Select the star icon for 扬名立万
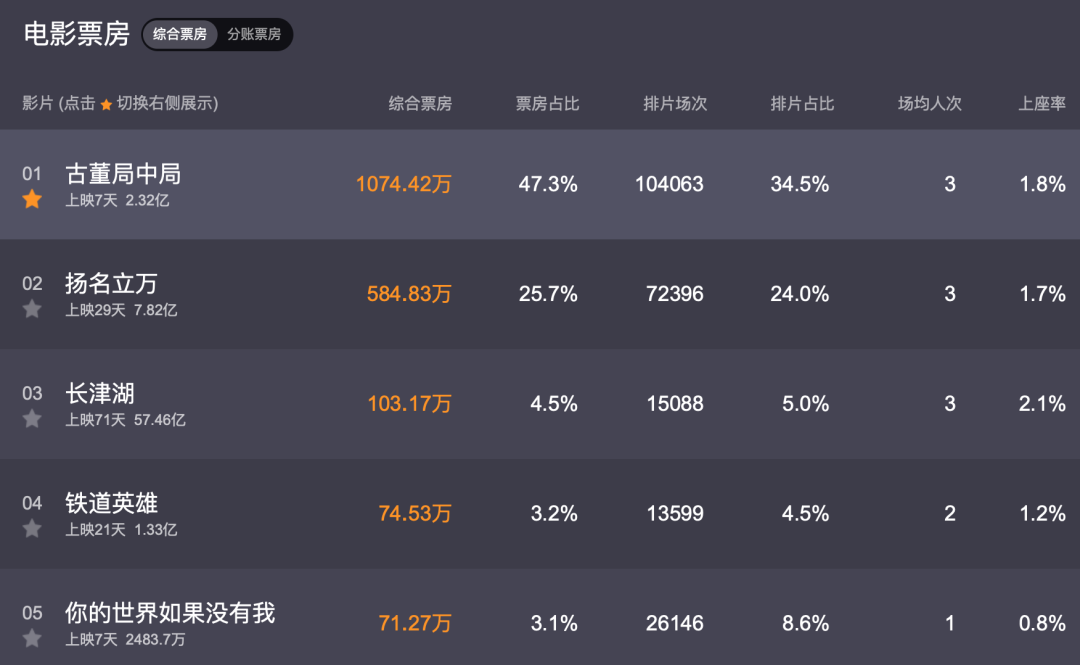 pyautogui.click(x=32, y=309)
